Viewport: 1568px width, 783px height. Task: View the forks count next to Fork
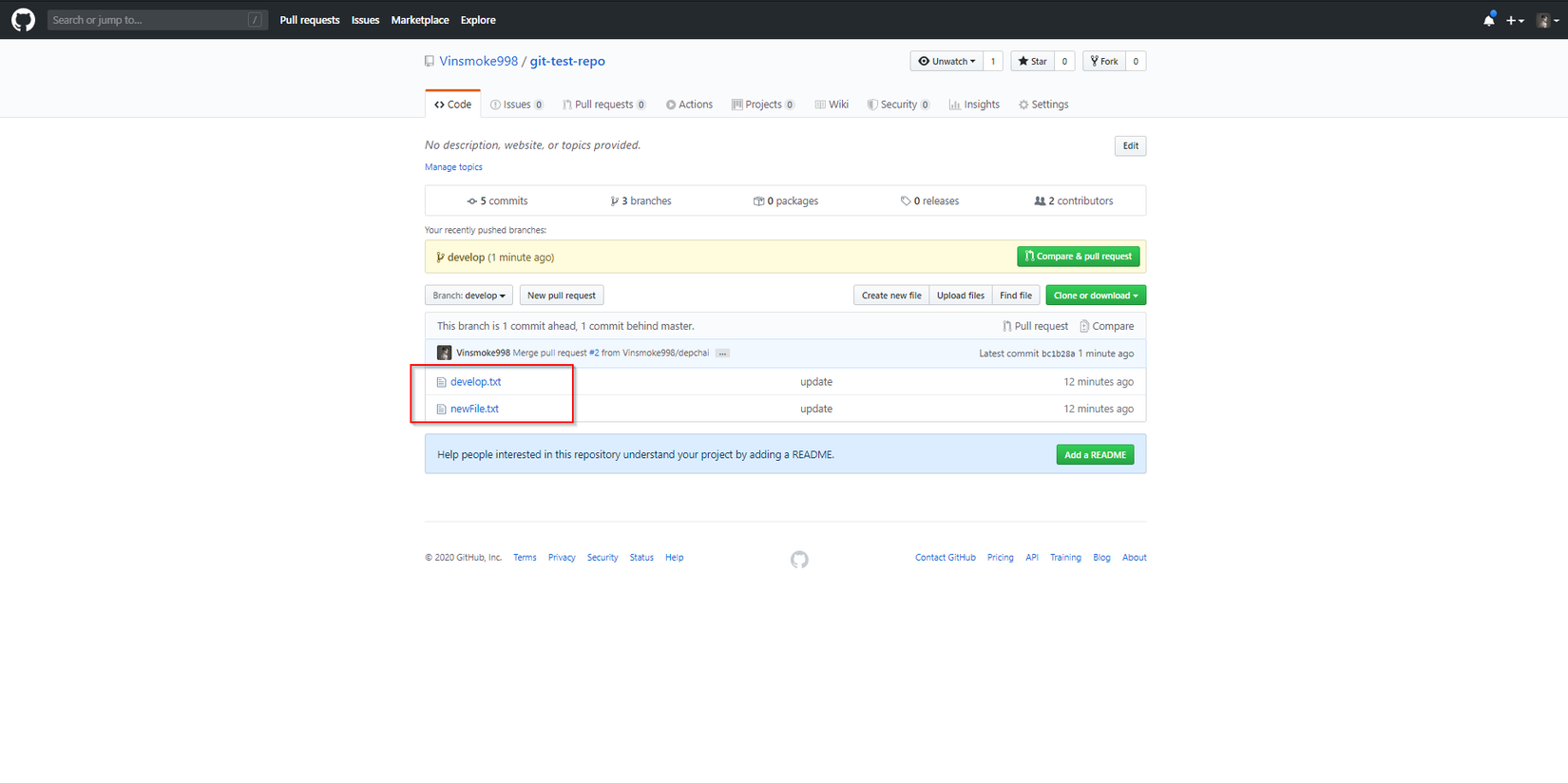click(1136, 61)
